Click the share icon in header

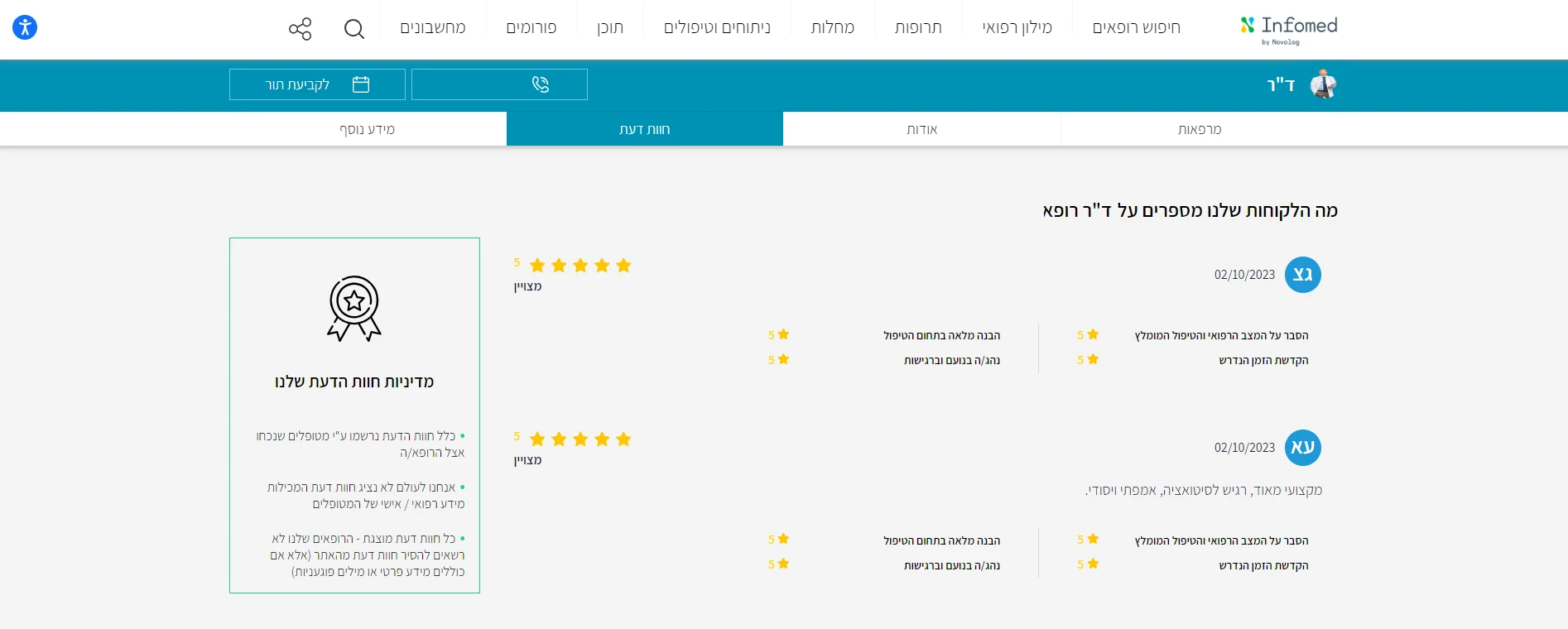(300, 29)
